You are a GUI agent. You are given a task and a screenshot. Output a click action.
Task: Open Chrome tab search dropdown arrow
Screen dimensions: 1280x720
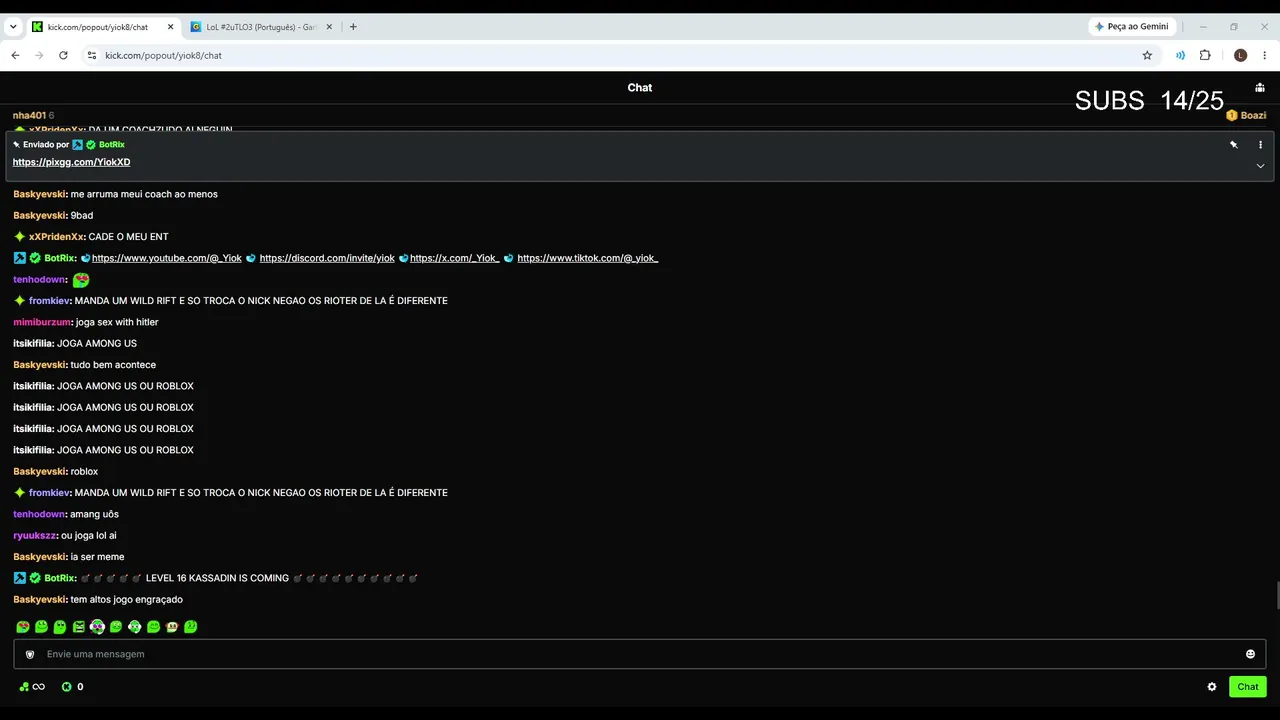click(13, 27)
